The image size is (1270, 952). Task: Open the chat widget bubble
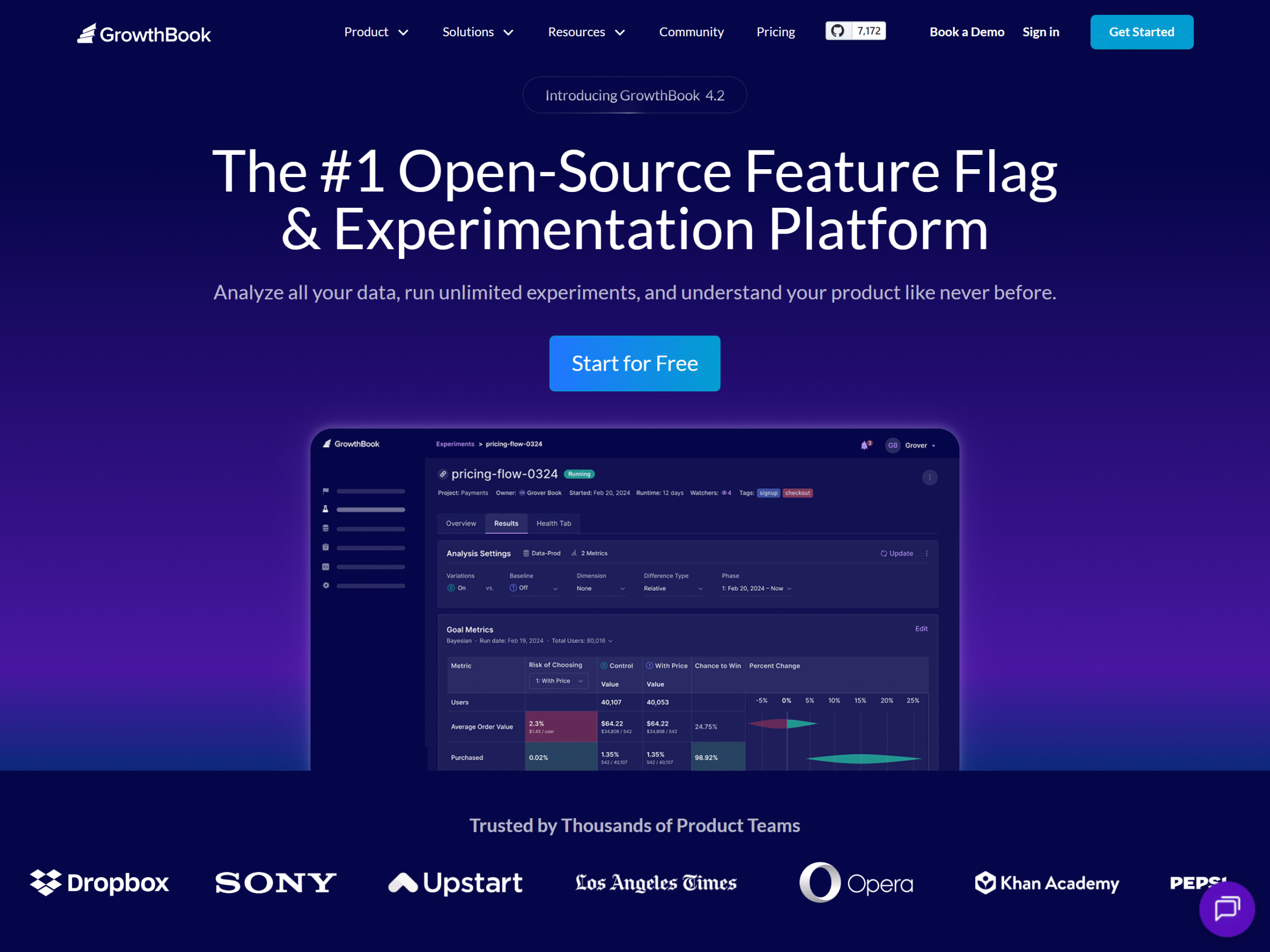(1226, 908)
